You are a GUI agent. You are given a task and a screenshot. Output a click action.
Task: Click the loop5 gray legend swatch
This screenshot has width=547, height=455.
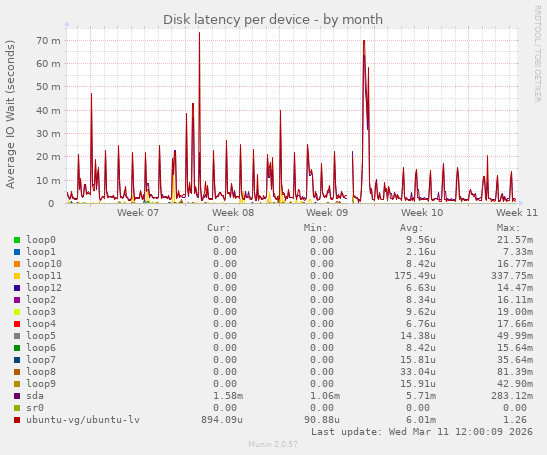(17, 336)
